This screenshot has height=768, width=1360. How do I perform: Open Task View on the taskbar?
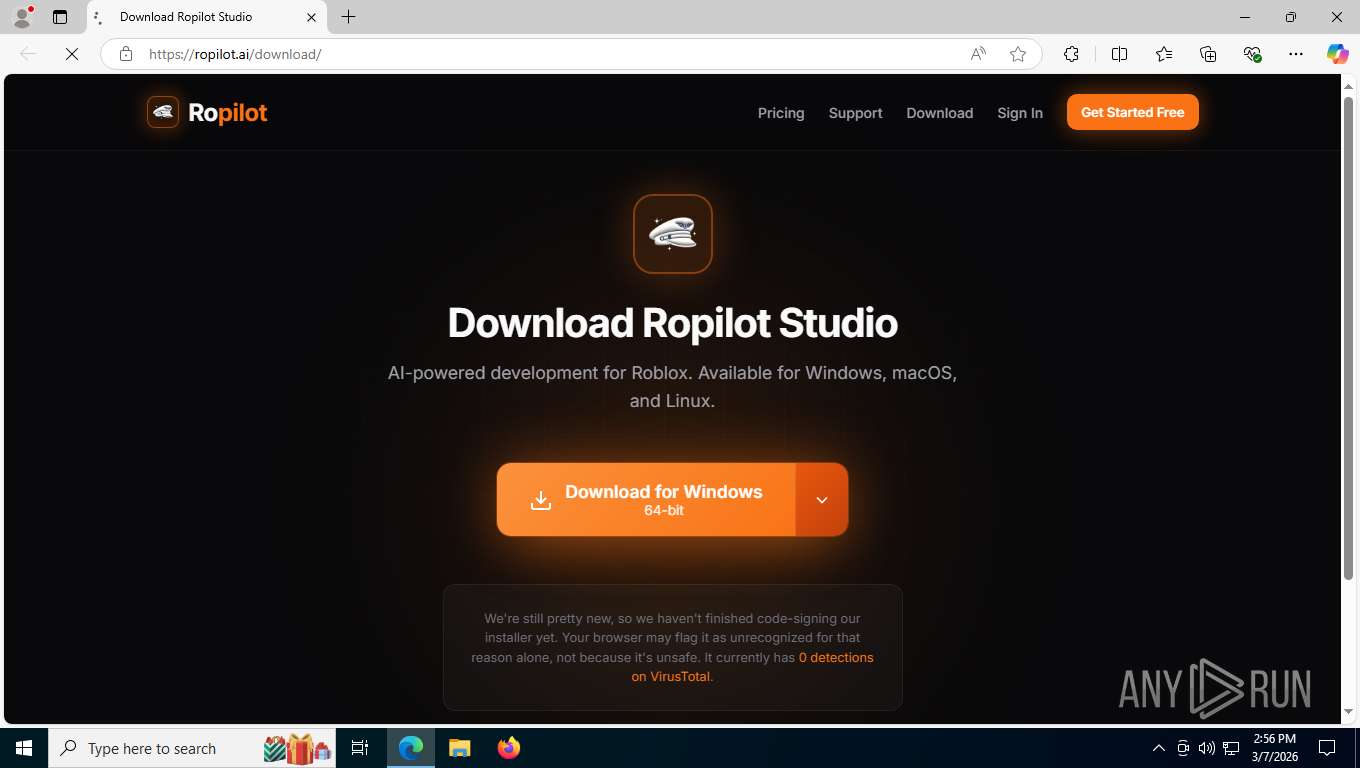(x=360, y=748)
